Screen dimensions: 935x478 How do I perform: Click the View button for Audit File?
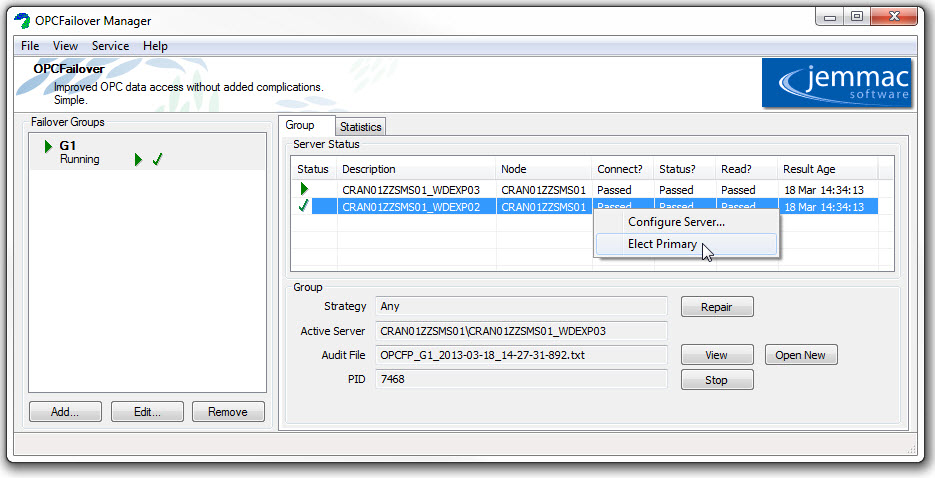click(717, 355)
